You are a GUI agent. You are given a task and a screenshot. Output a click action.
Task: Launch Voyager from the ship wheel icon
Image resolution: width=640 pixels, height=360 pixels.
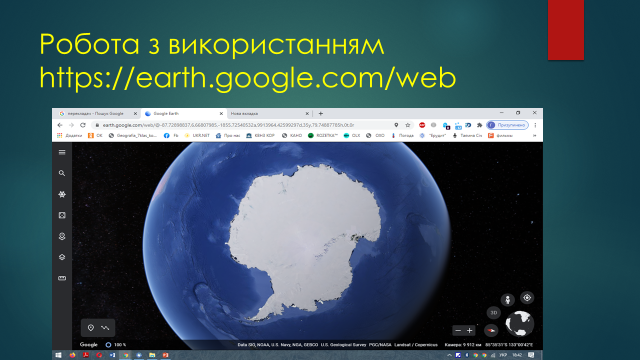tap(62, 194)
